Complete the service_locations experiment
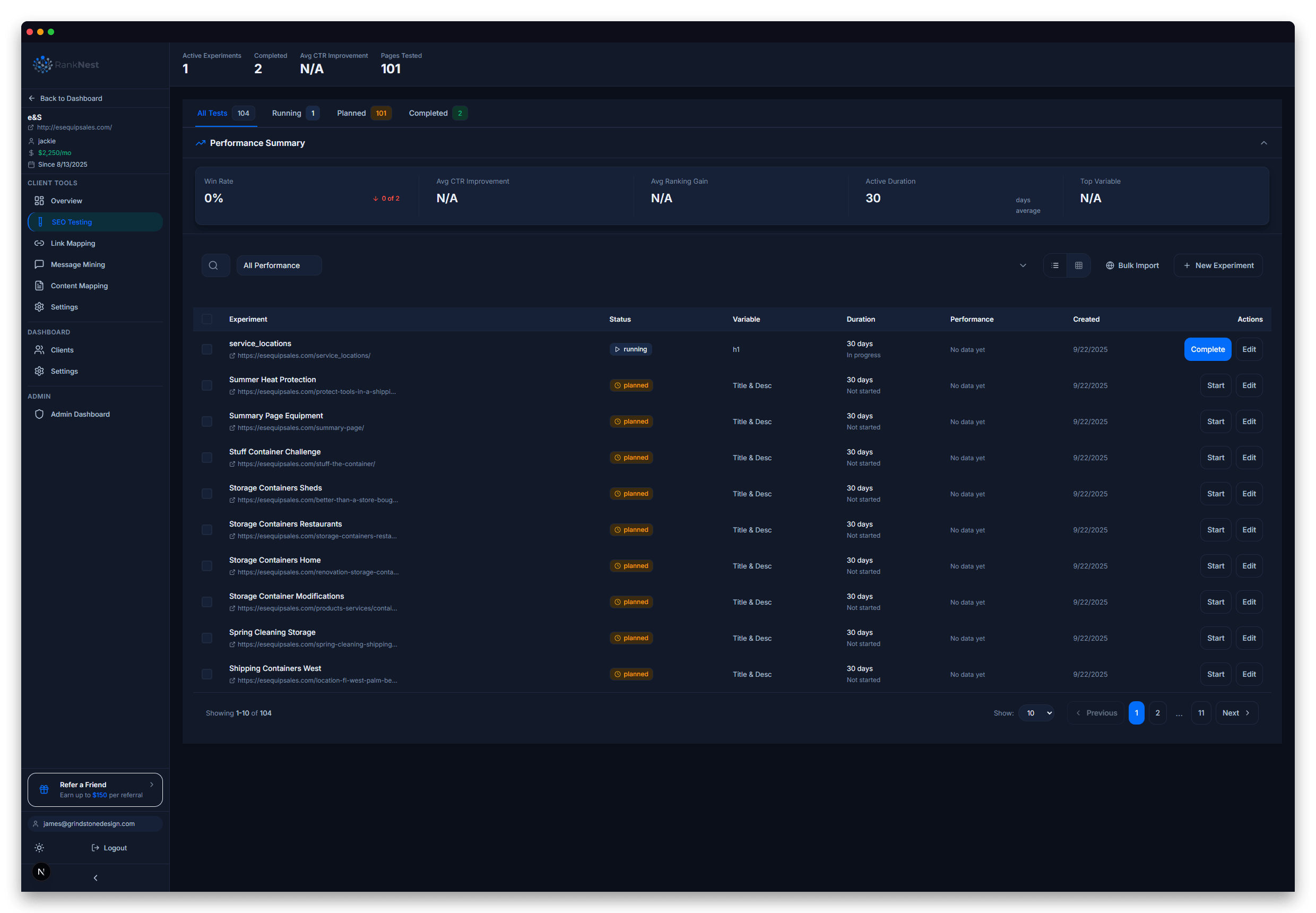 click(1207, 349)
